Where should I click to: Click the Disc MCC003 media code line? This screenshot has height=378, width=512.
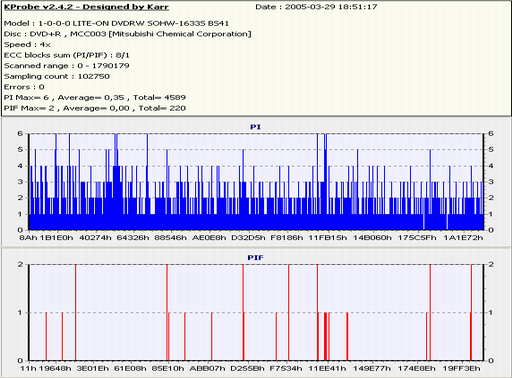click(x=128, y=34)
